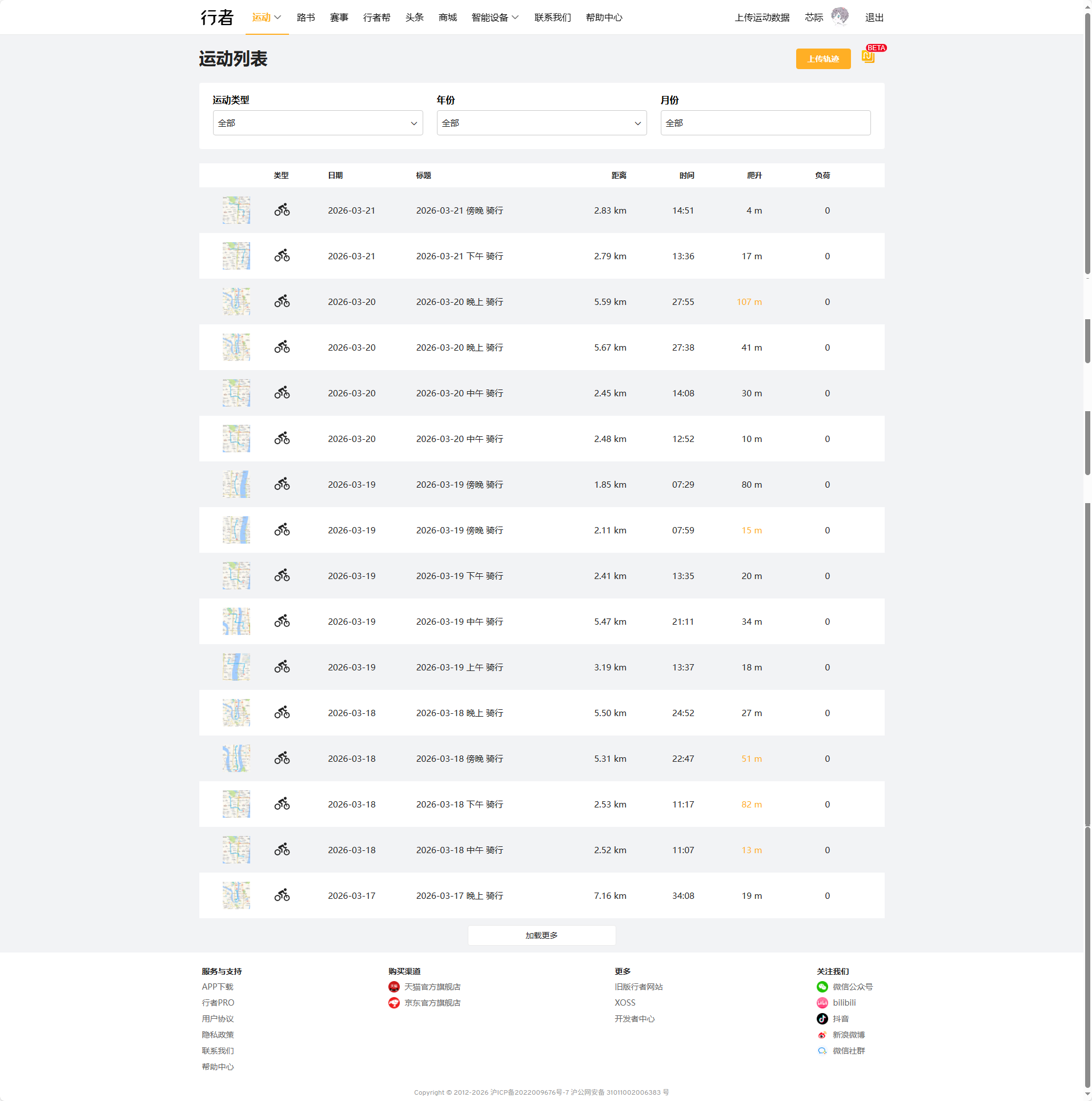The width and height of the screenshot is (1092, 1101).
Task: Click the user avatar in header
Action: coord(840,17)
